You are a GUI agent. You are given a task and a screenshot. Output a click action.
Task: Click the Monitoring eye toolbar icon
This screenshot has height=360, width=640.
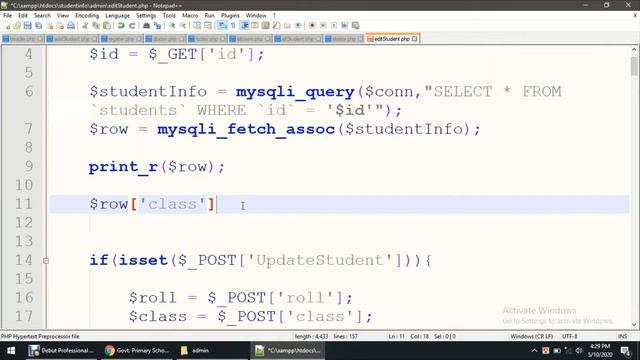298,26
